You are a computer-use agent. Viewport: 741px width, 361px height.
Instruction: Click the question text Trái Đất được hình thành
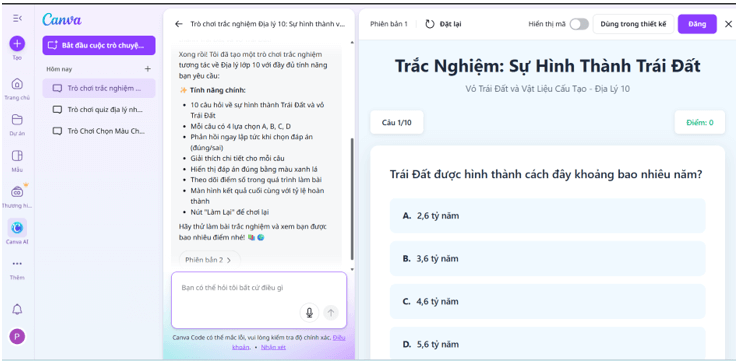546,174
